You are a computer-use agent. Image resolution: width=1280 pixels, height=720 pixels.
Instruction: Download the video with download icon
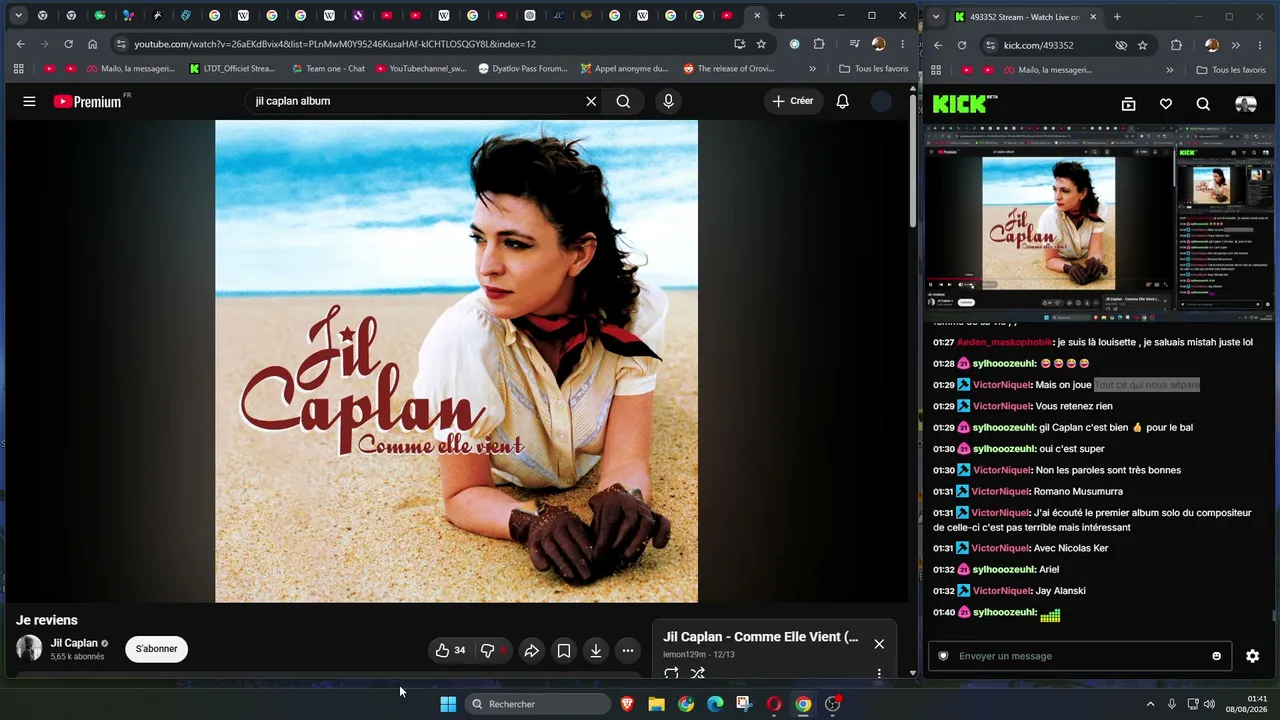[x=595, y=650]
